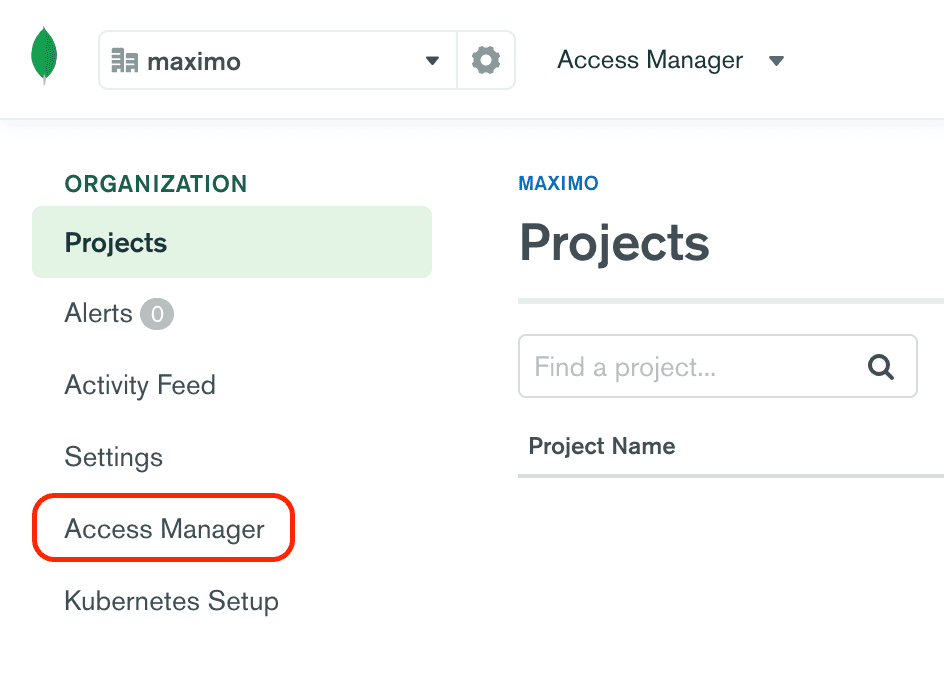Focus the Find a project search field

tap(718, 366)
